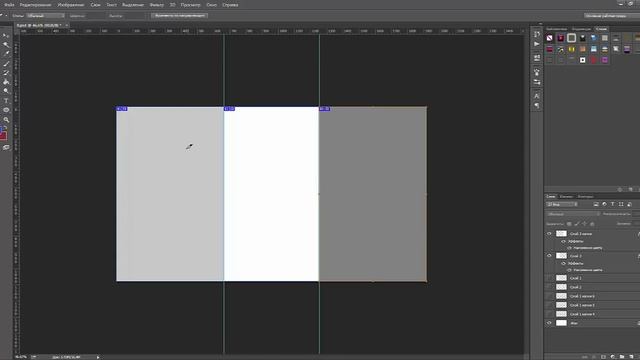Show hidden layer Слой 1

549,278
